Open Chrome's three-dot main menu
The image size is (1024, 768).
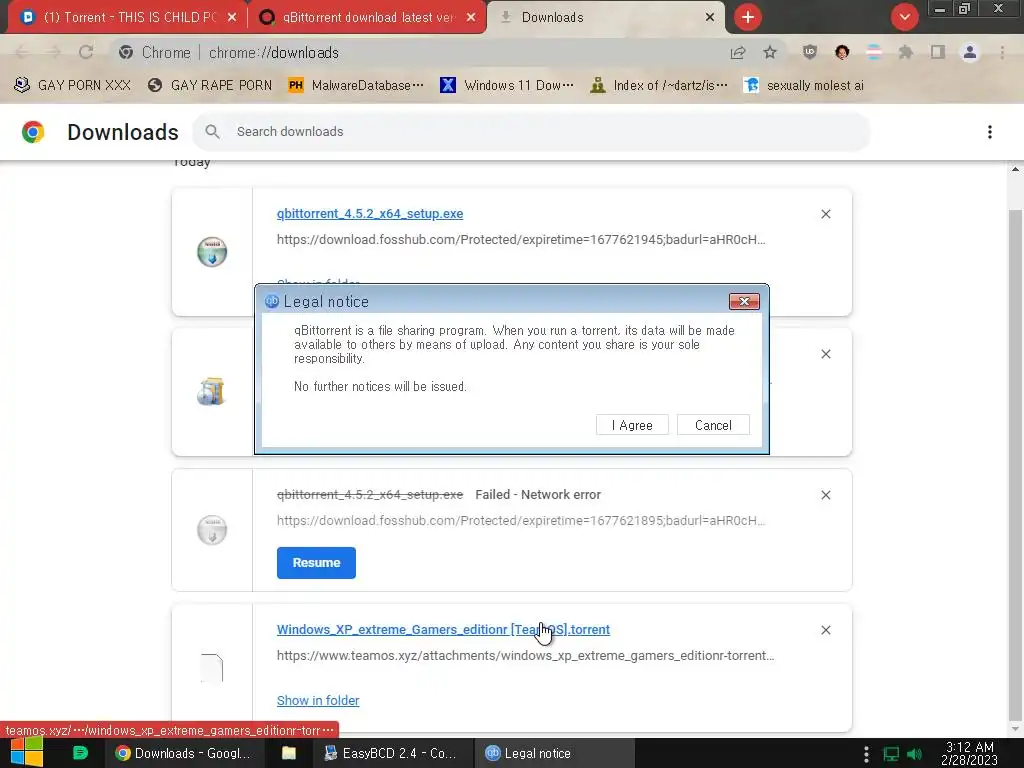pos(1002,52)
